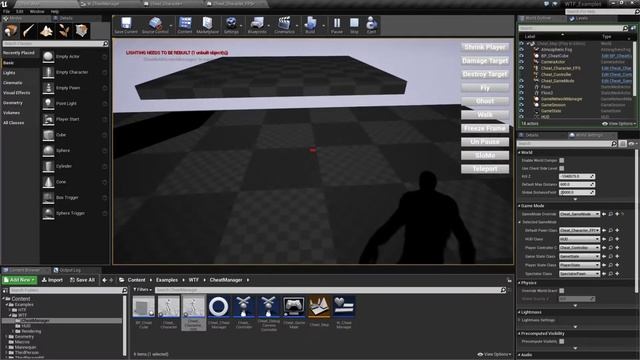This screenshot has width=640, height=360.
Task: Open the Game State Class dropdown
Action: [579, 256]
